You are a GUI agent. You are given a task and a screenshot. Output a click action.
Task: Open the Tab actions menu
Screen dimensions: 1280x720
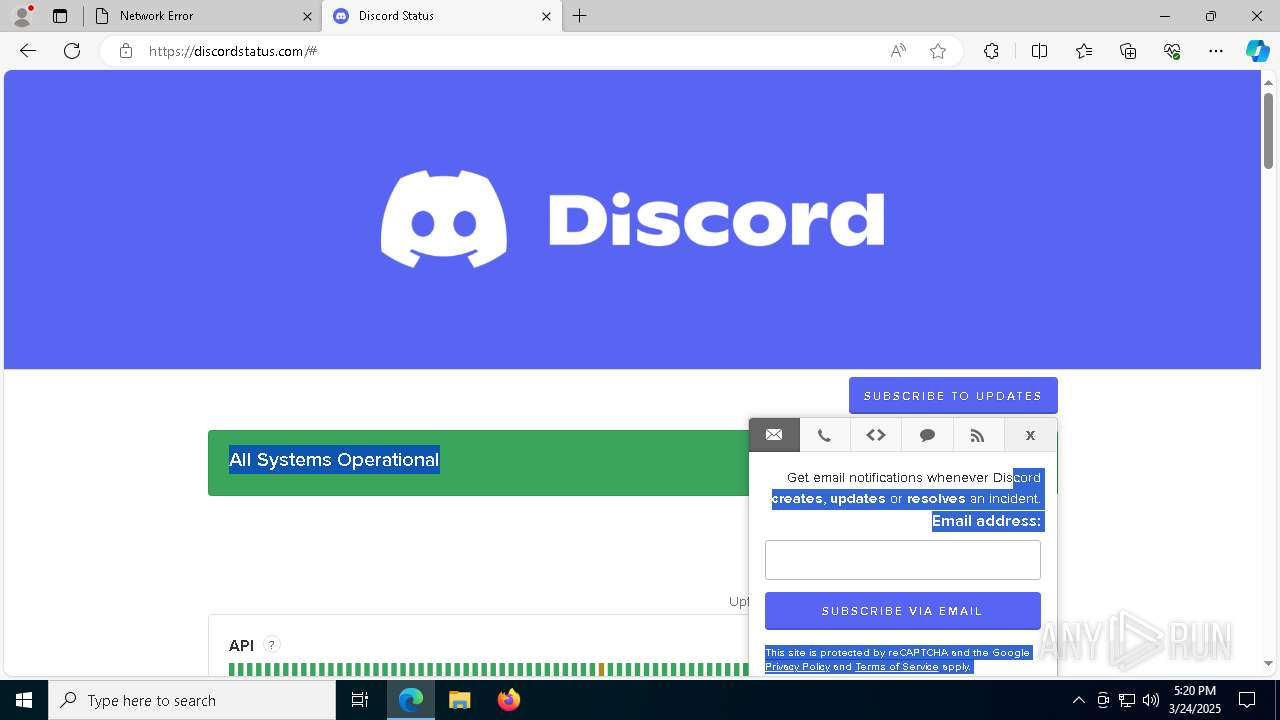(60, 16)
